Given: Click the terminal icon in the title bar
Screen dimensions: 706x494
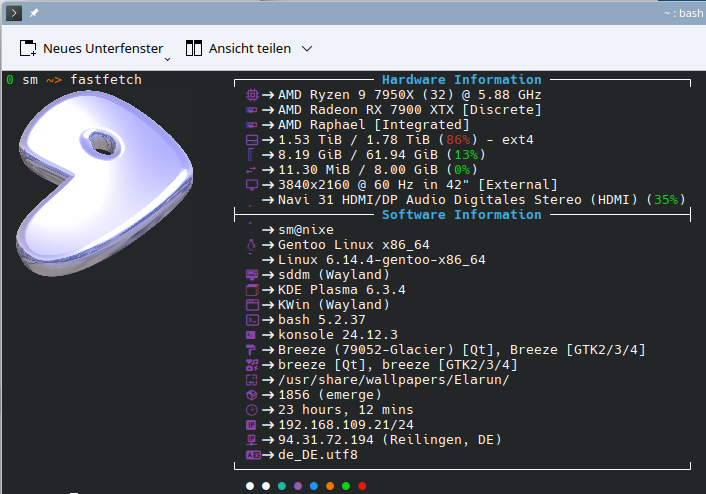Looking at the screenshot, I should click(x=14, y=13).
